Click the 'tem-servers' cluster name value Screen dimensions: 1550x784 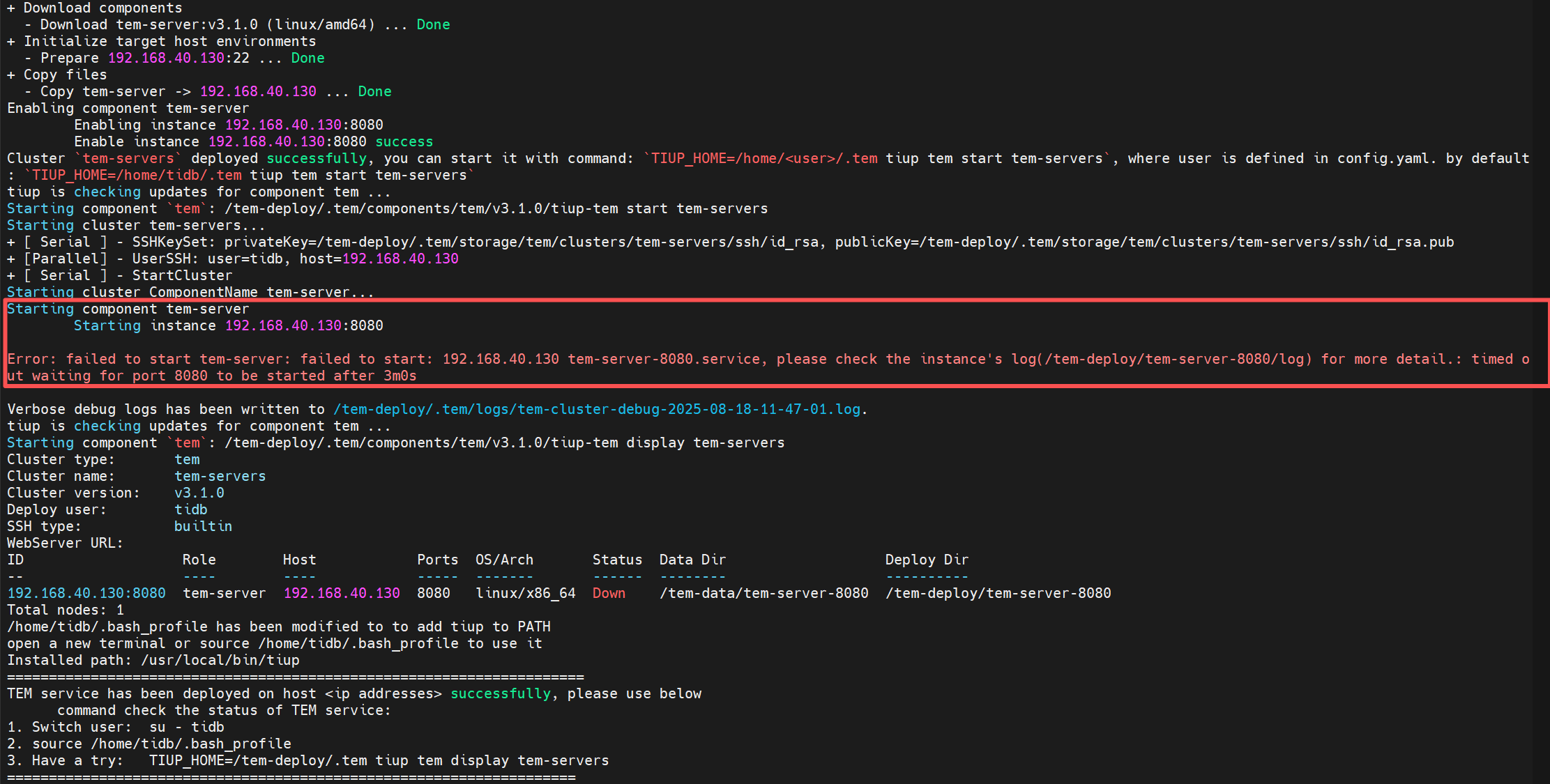click(x=220, y=476)
